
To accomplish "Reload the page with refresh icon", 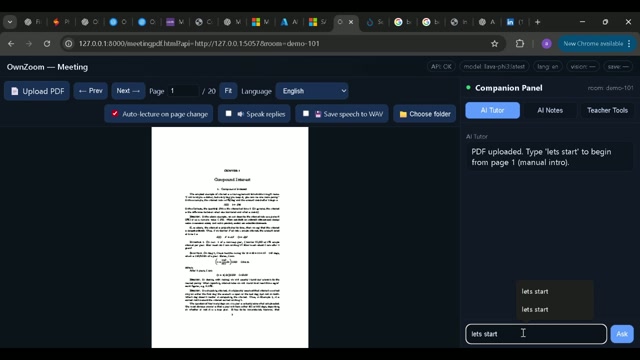I will pos(47,44).
